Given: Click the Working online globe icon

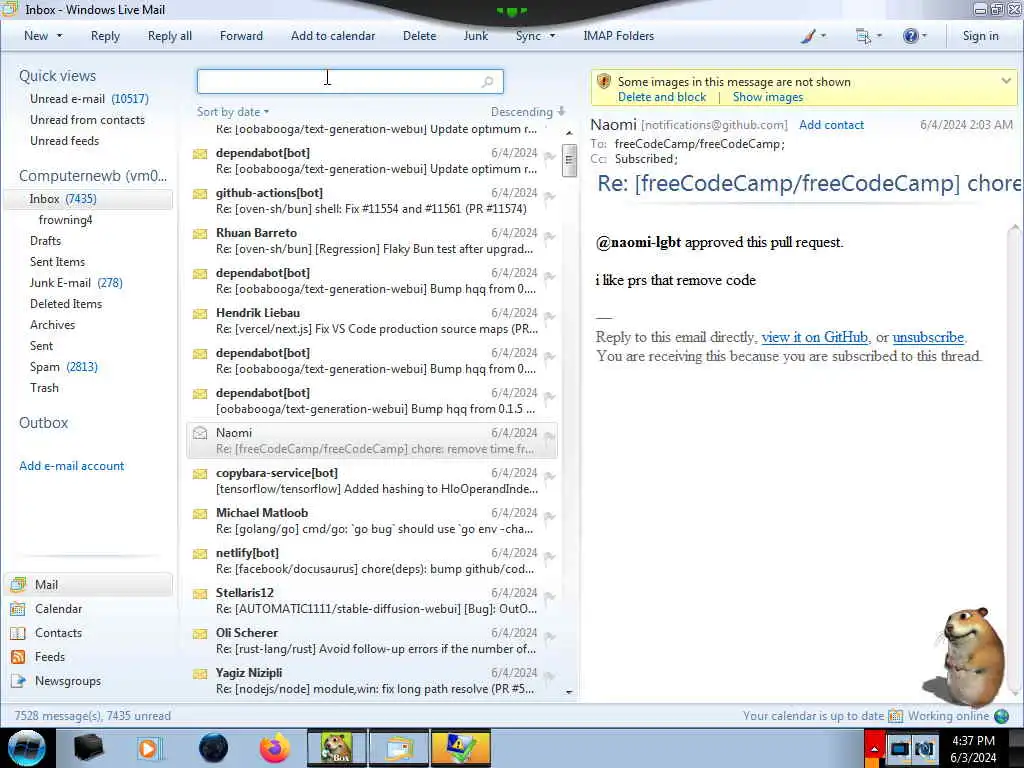Looking at the screenshot, I should pyautogui.click(x=1001, y=716).
